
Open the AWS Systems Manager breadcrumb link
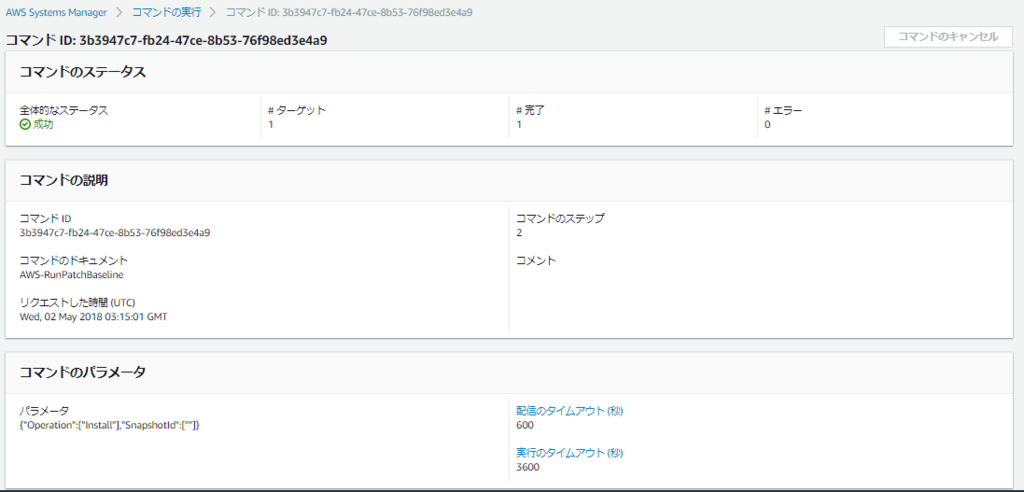pos(57,12)
